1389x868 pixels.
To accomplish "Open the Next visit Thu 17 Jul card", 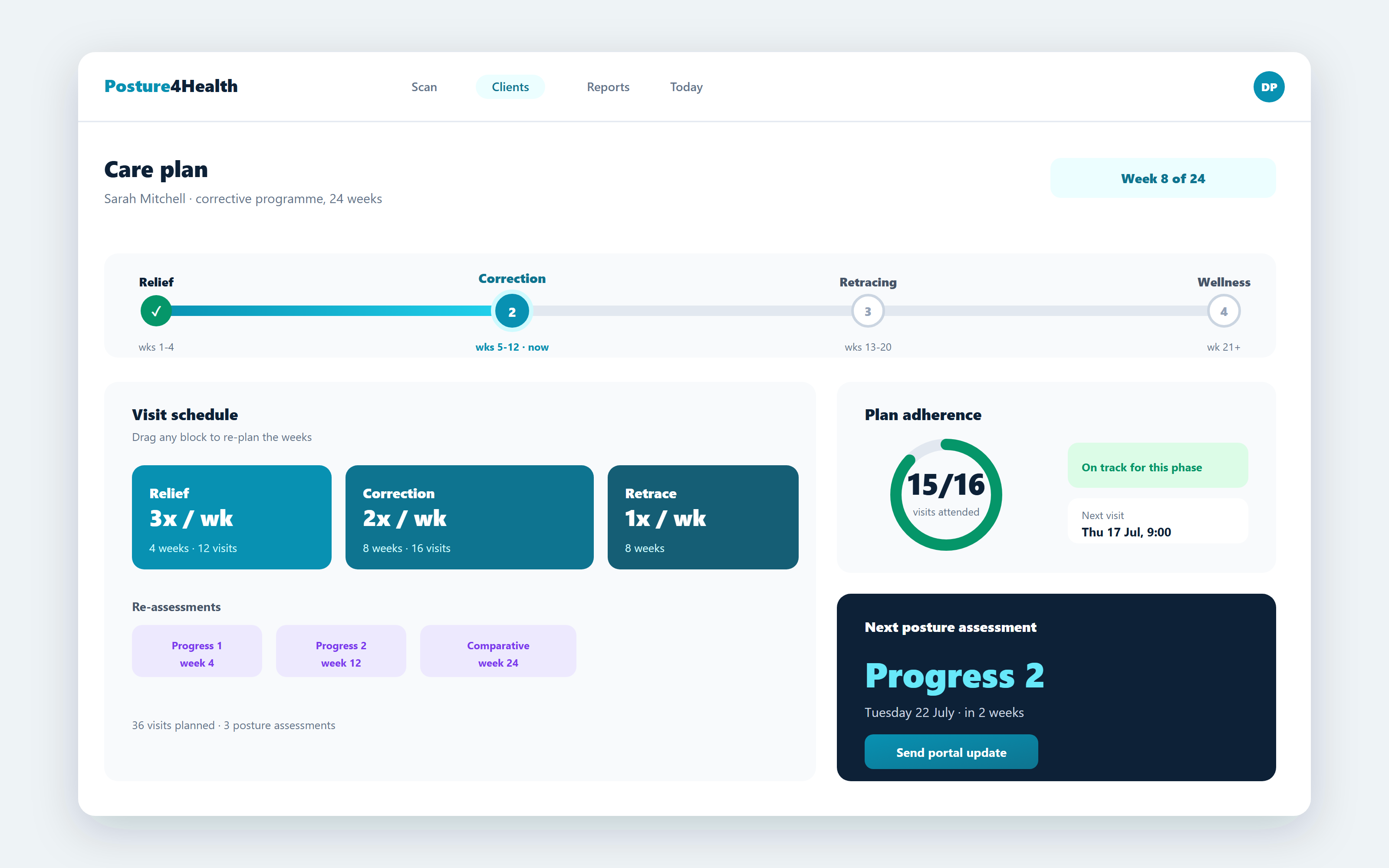I will [1157, 521].
